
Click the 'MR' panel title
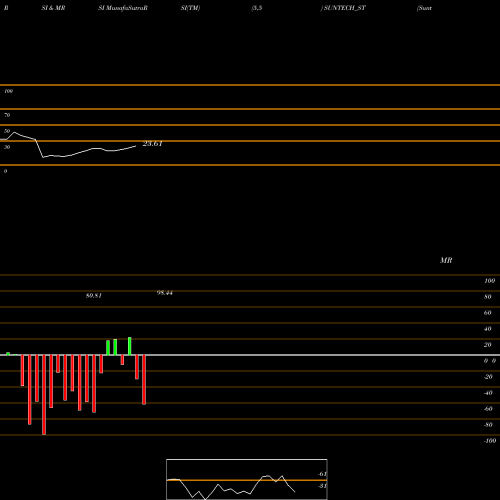click(x=446, y=260)
